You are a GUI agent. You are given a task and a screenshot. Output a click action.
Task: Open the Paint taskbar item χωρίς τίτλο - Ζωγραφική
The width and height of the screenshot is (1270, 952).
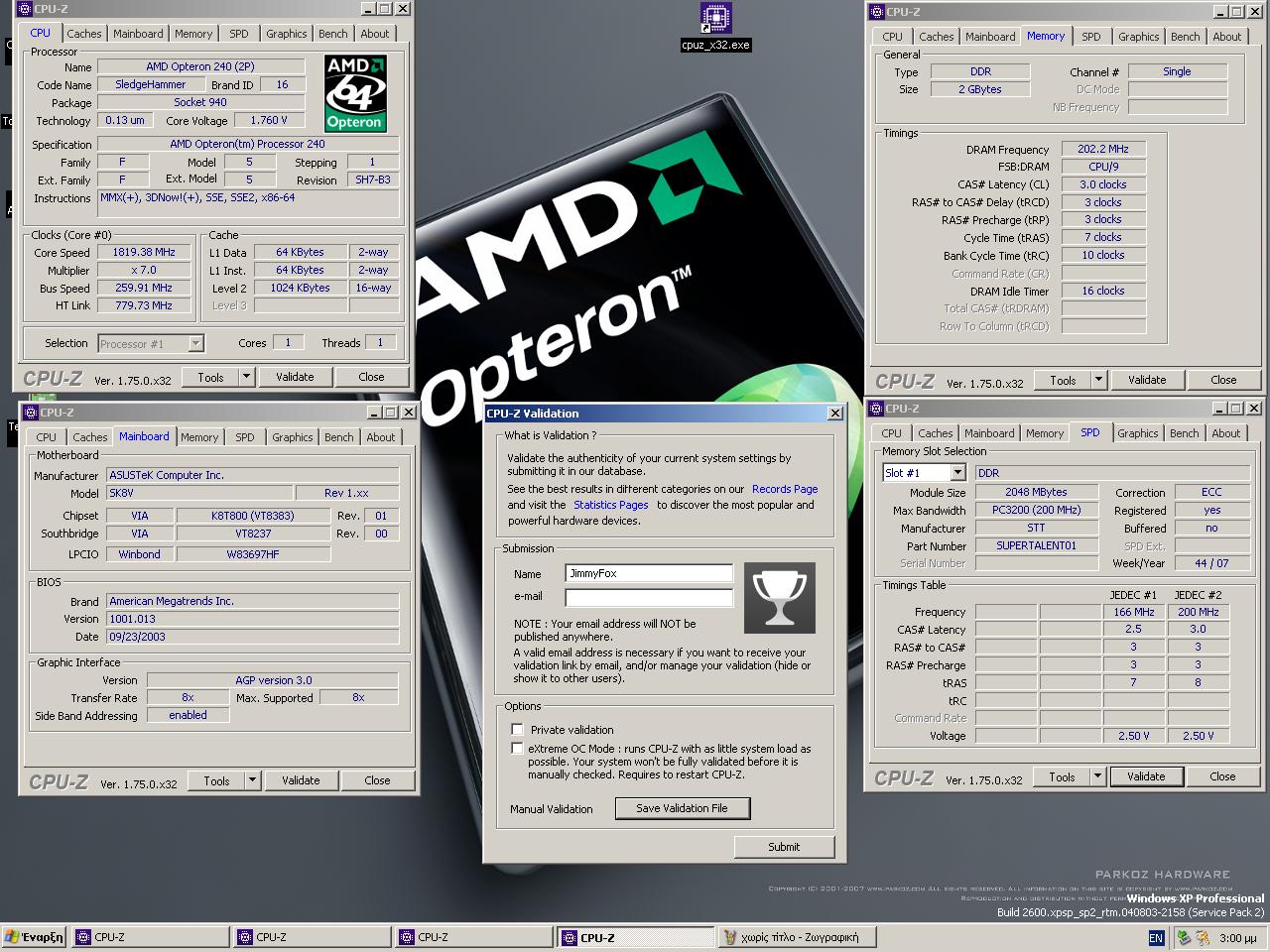coord(797,937)
